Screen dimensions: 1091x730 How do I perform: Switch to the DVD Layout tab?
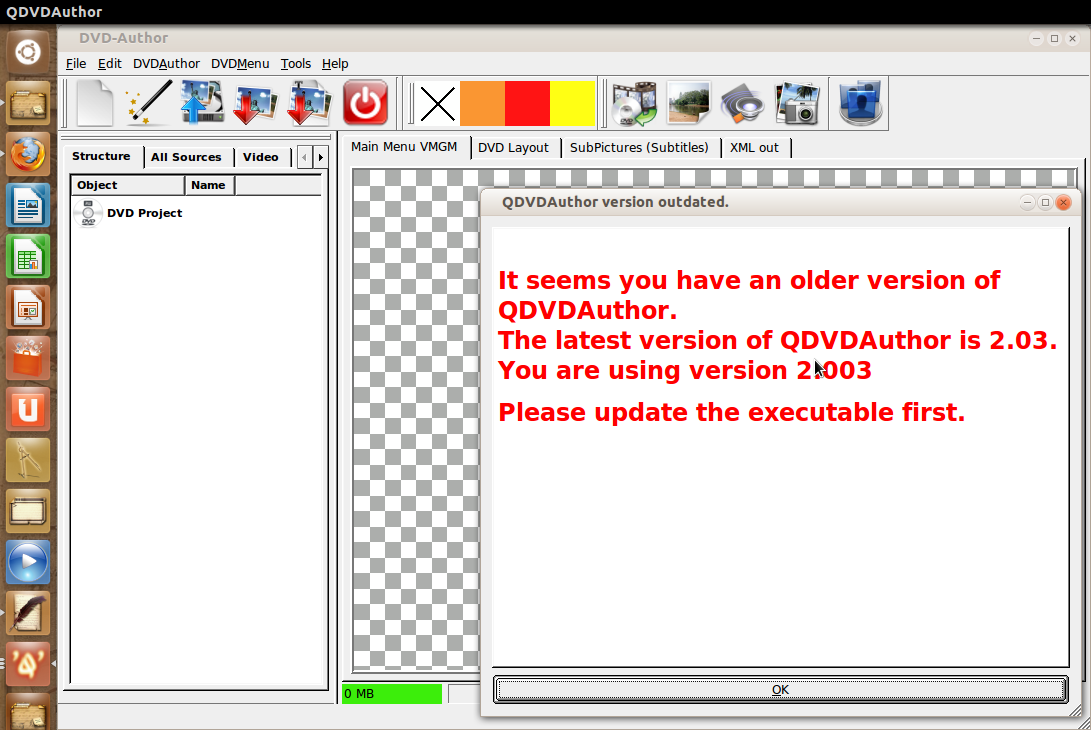pos(513,148)
